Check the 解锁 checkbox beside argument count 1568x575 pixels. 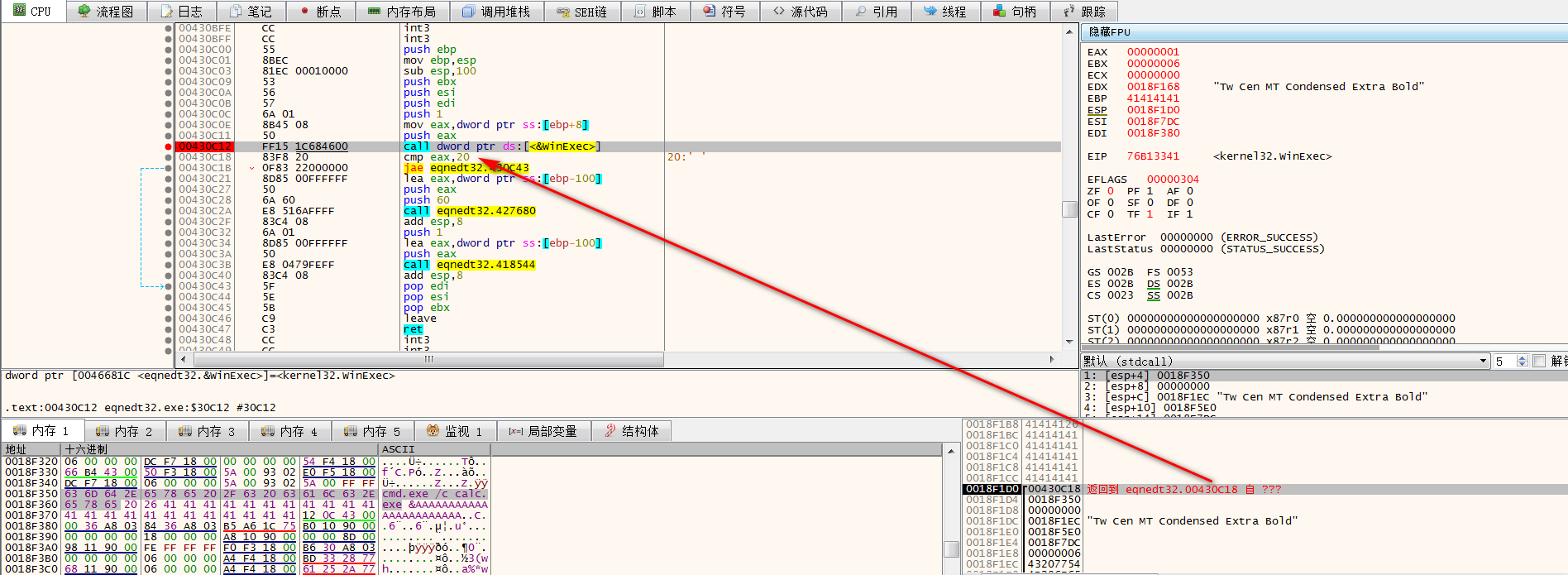1539,361
